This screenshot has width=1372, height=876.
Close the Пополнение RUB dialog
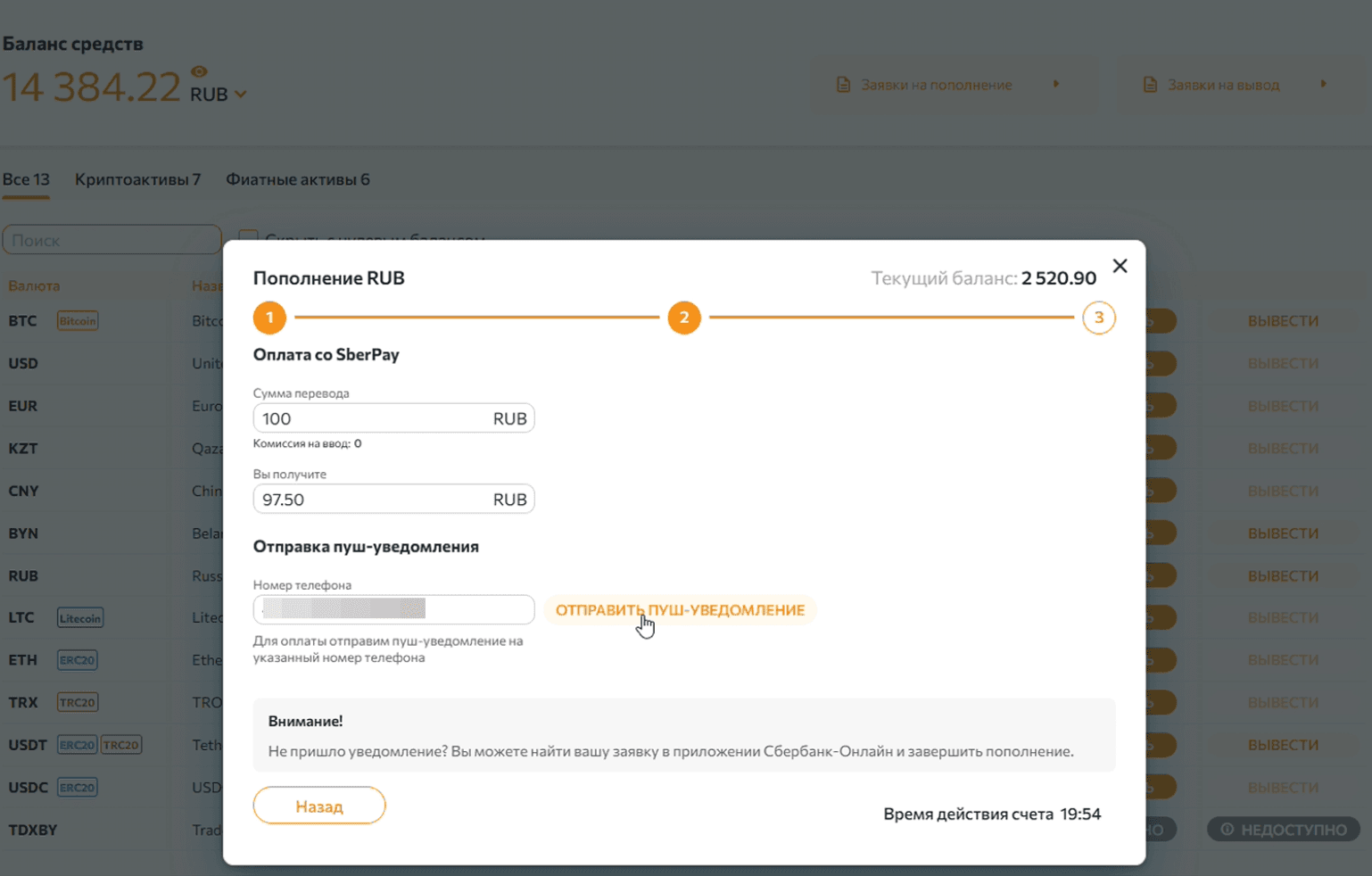tap(1120, 266)
